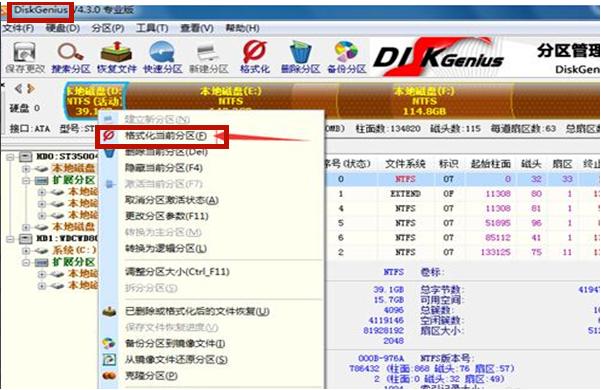This screenshot has height=390, width=601.
Task: Select 取消分区激活状态(A) menu entry
Action: point(172,200)
